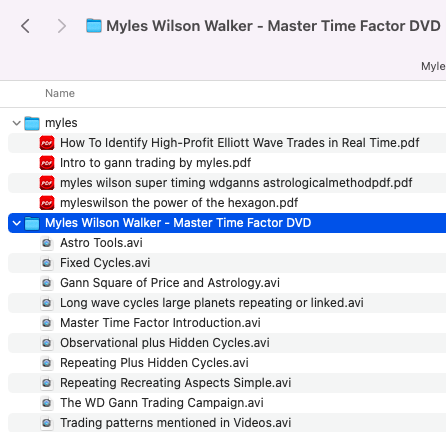Sort by the Name column header

pos(60,93)
